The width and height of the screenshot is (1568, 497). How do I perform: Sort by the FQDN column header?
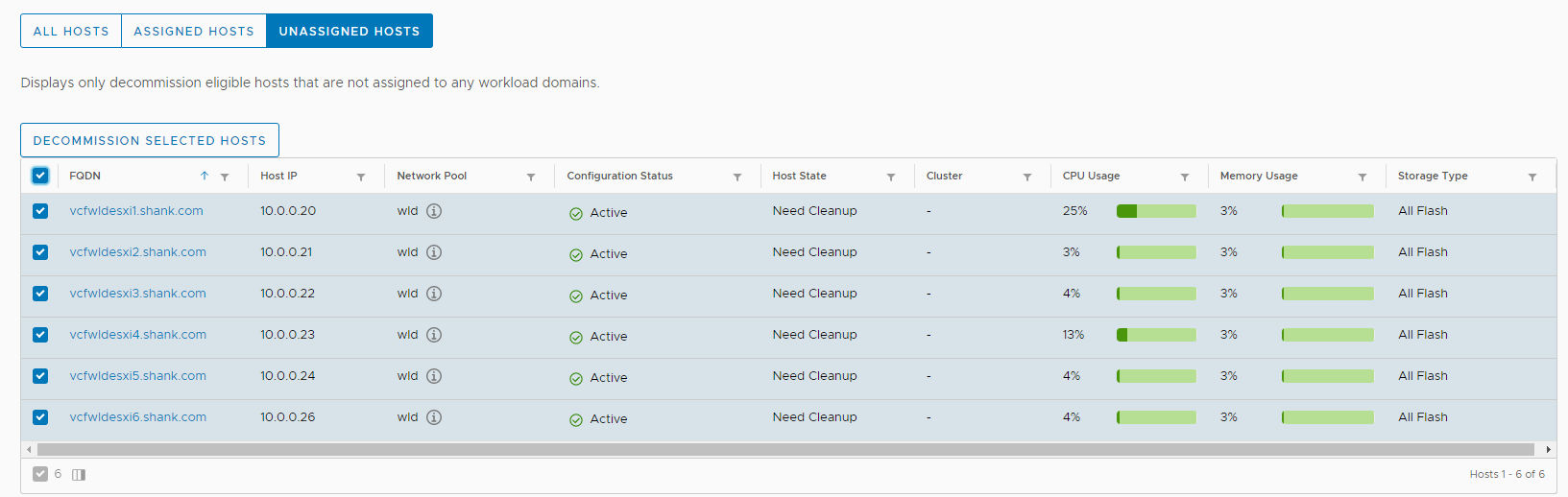pos(84,176)
